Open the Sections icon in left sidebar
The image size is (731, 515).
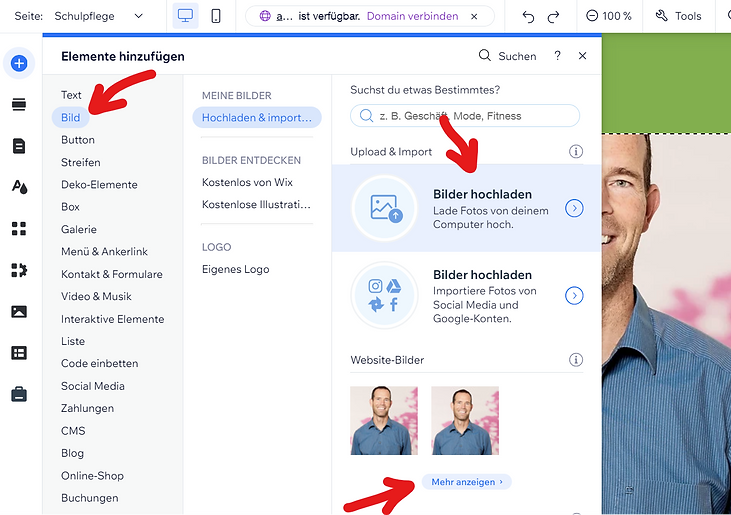pyautogui.click(x=19, y=104)
